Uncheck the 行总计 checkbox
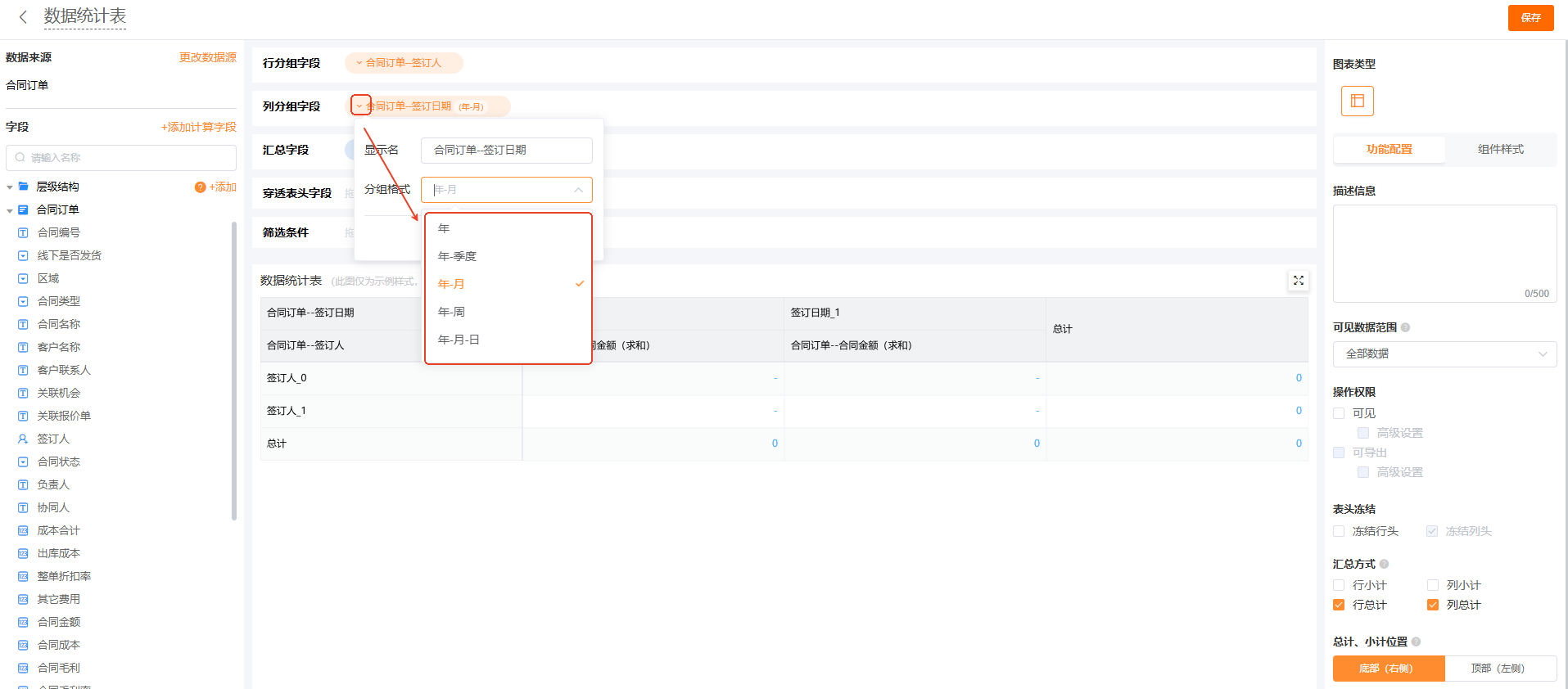This screenshot has width=1568, height=689. (x=1339, y=605)
